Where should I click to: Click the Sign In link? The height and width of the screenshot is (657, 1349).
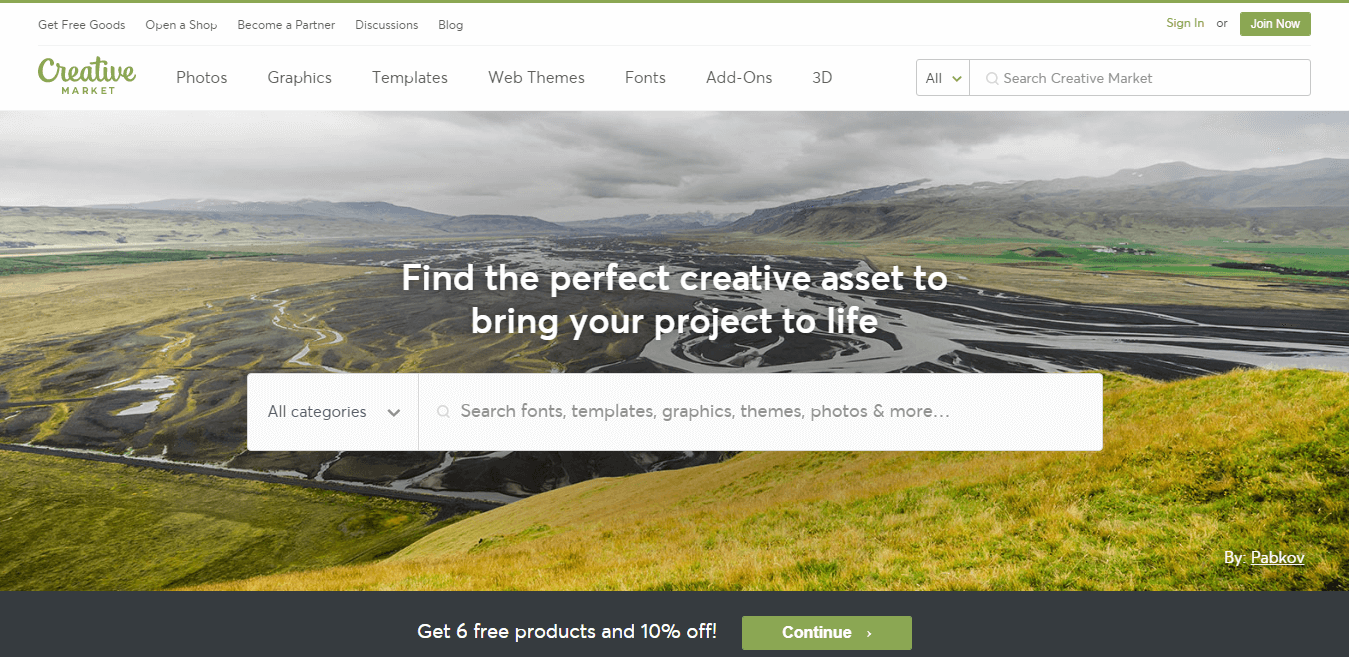click(1185, 23)
